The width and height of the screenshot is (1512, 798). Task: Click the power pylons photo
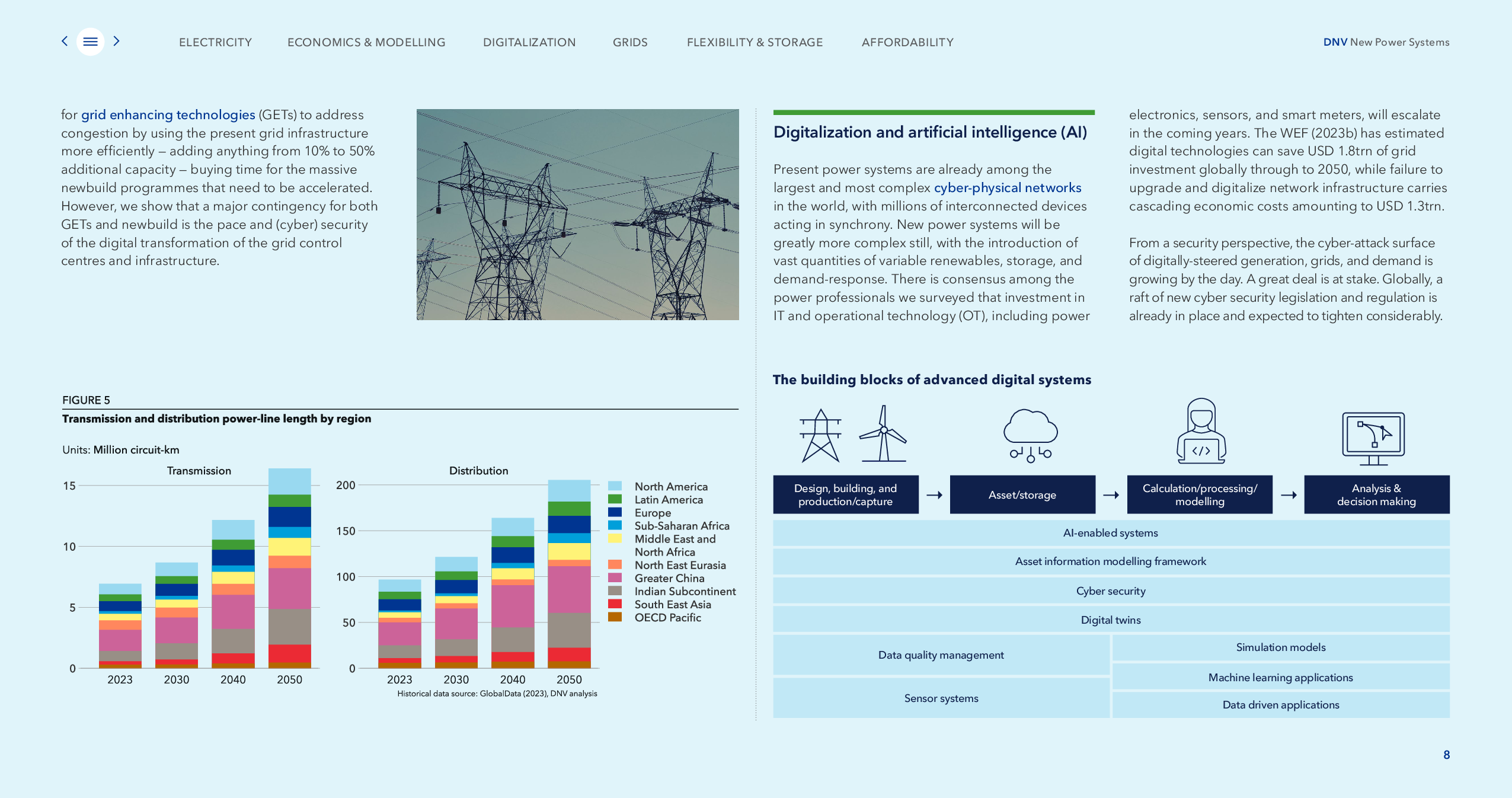click(x=577, y=215)
